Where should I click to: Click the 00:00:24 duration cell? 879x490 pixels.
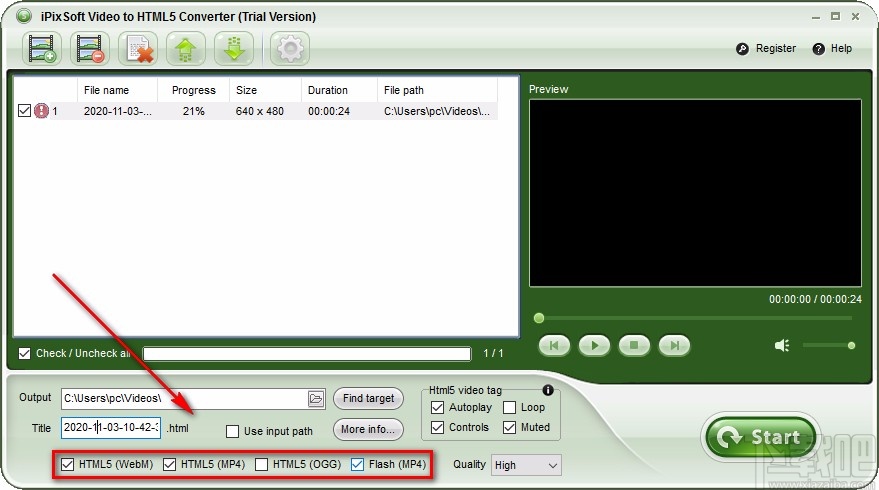click(329, 111)
